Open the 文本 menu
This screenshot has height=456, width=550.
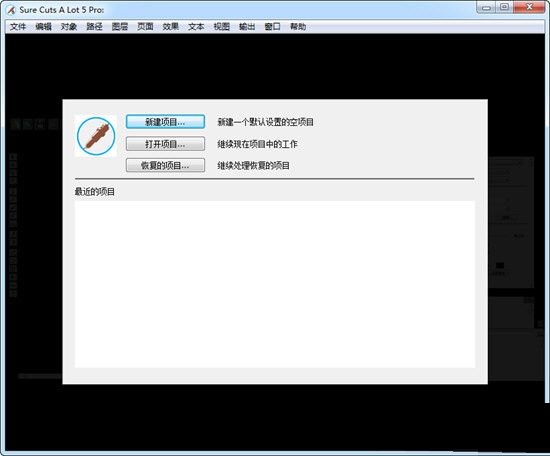click(x=196, y=27)
